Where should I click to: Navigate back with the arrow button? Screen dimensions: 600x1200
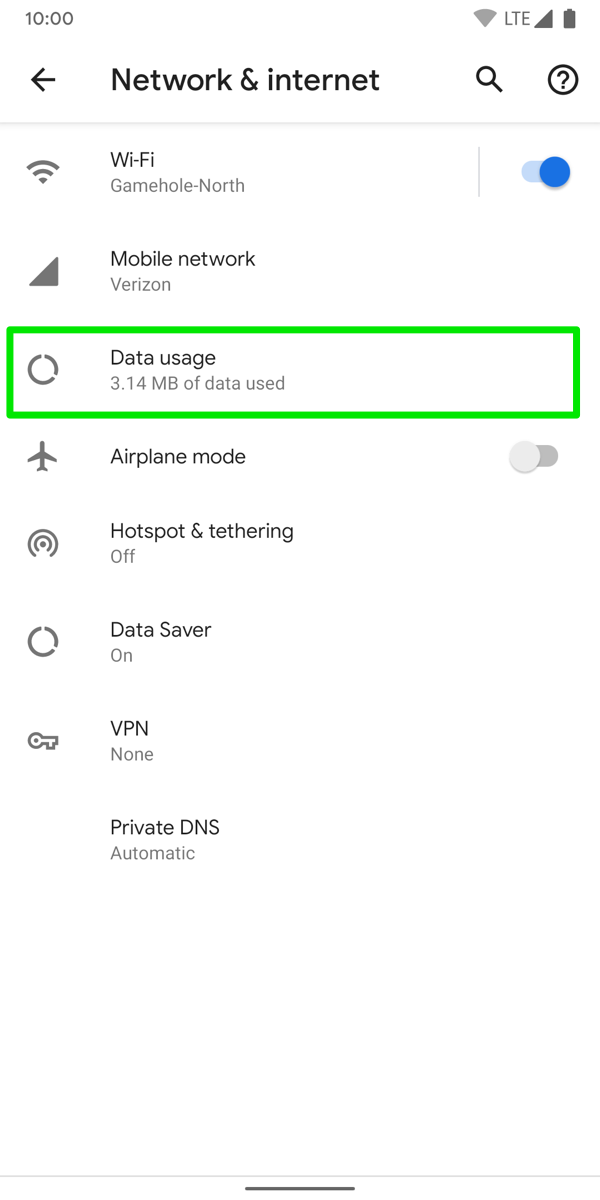pos(43,79)
